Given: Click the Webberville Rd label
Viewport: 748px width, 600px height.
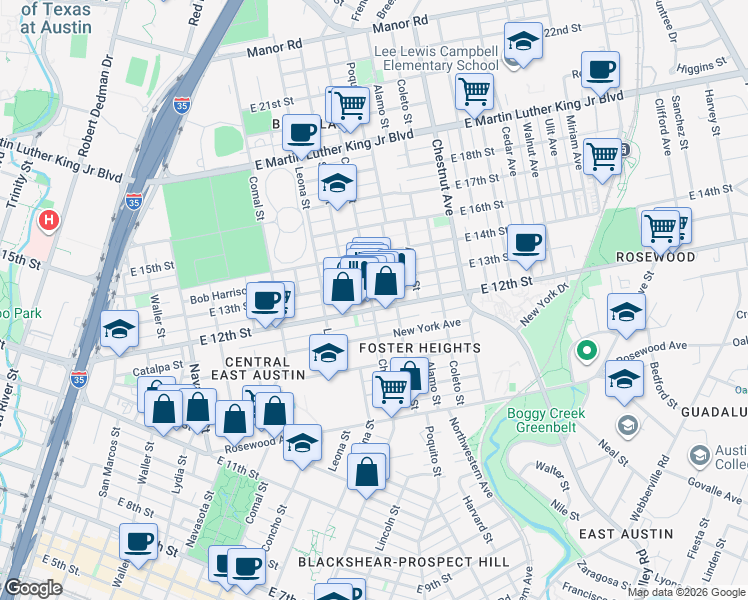Looking at the screenshot, I should [x=650, y=488].
